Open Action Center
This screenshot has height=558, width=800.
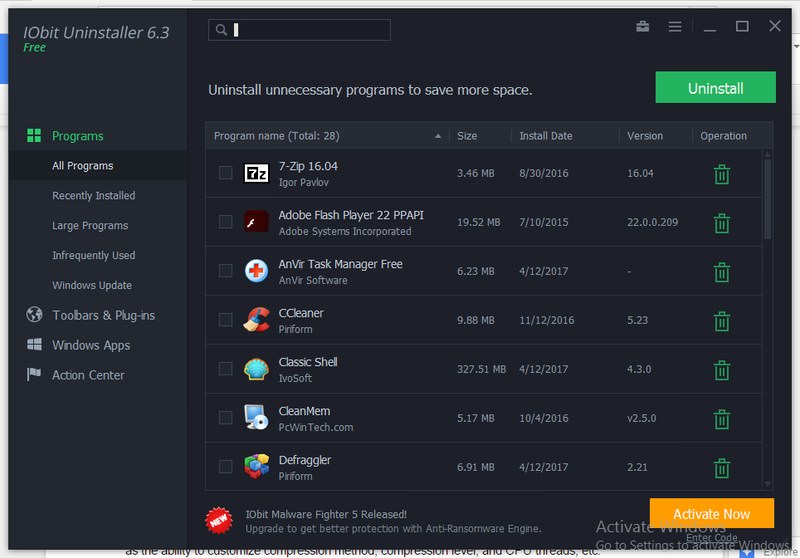[88, 375]
